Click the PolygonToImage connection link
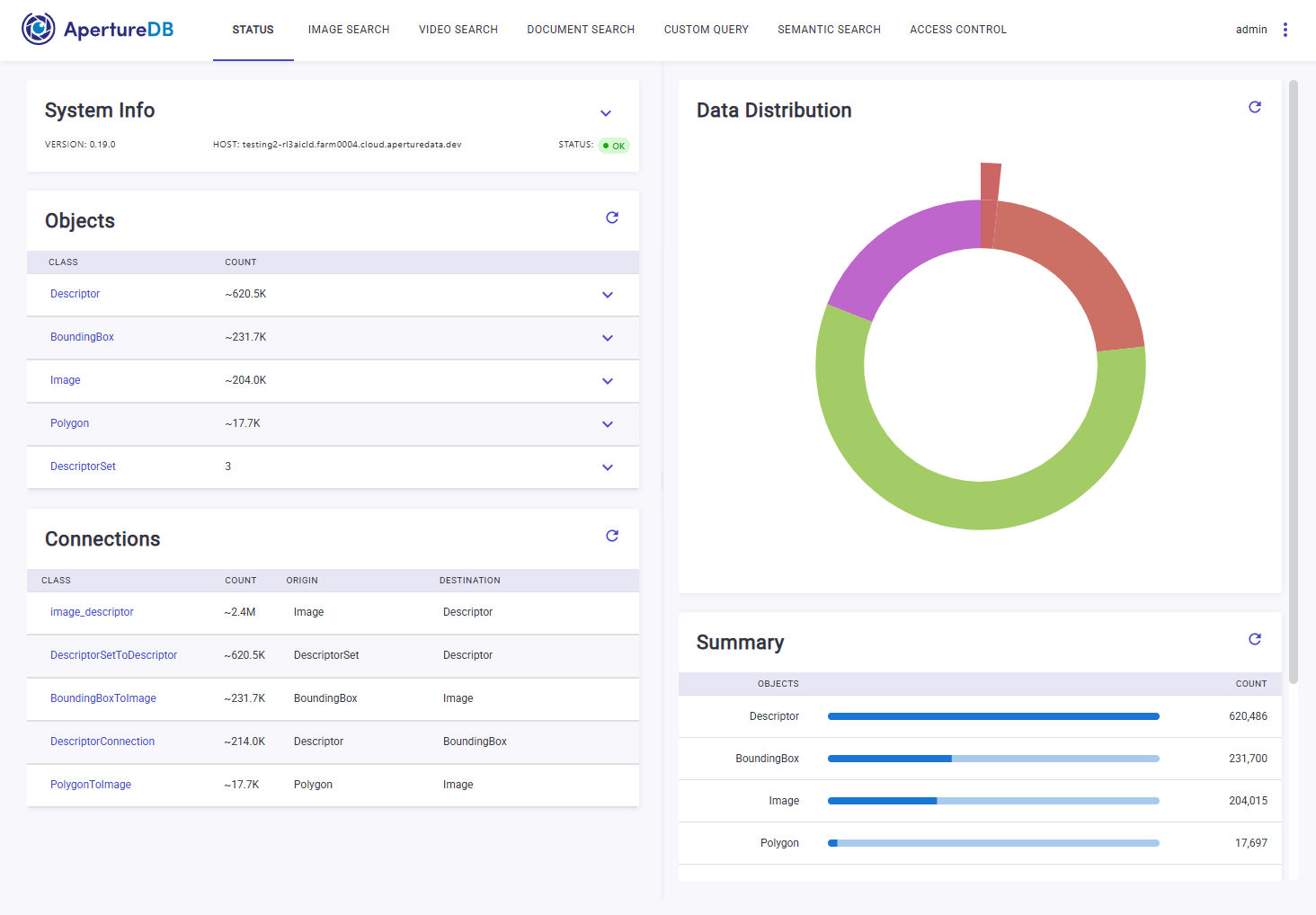1316x915 pixels. pos(91,785)
